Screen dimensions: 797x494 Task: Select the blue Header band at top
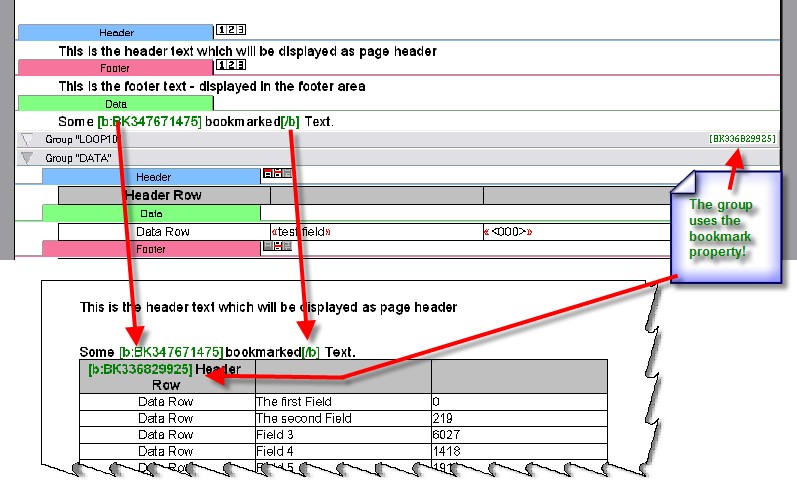[115, 33]
